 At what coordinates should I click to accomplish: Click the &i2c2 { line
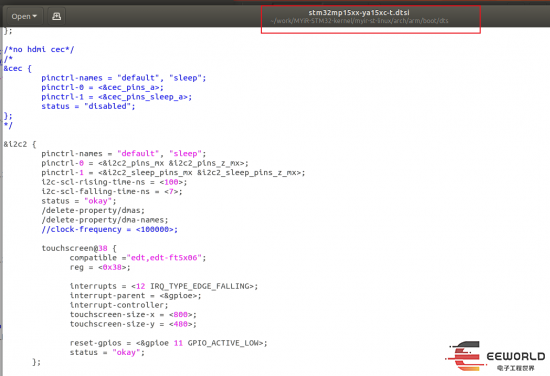point(20,144)
